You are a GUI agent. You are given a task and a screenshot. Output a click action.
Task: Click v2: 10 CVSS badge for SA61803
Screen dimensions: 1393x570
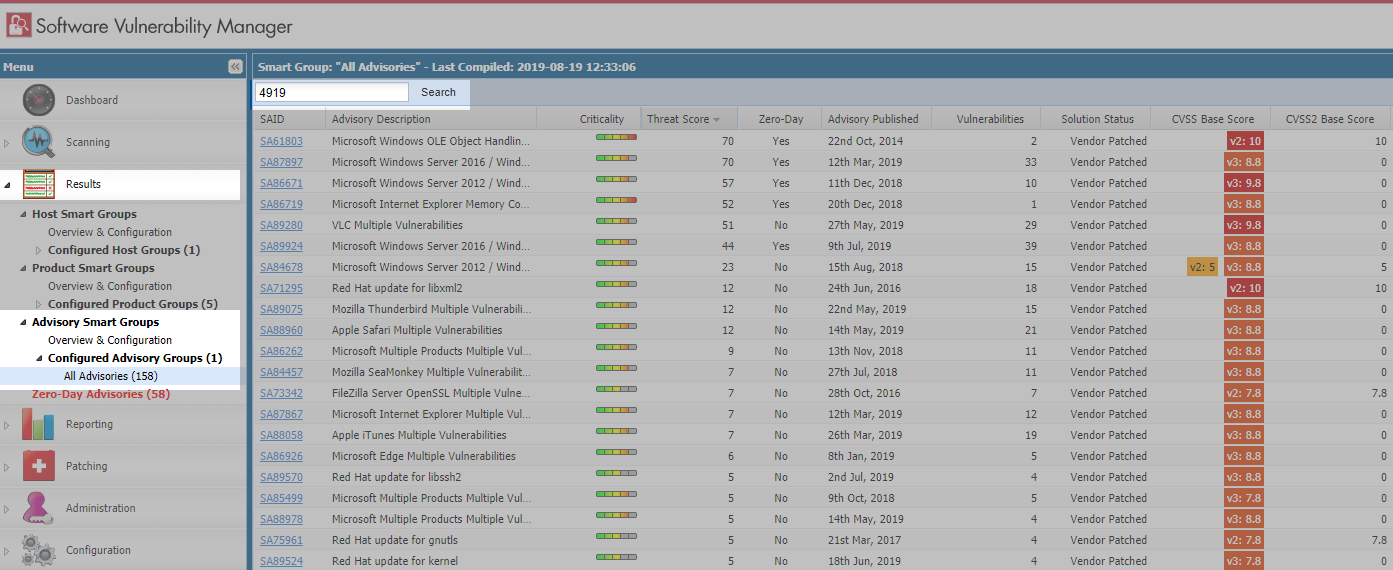tap(1245, 141)
